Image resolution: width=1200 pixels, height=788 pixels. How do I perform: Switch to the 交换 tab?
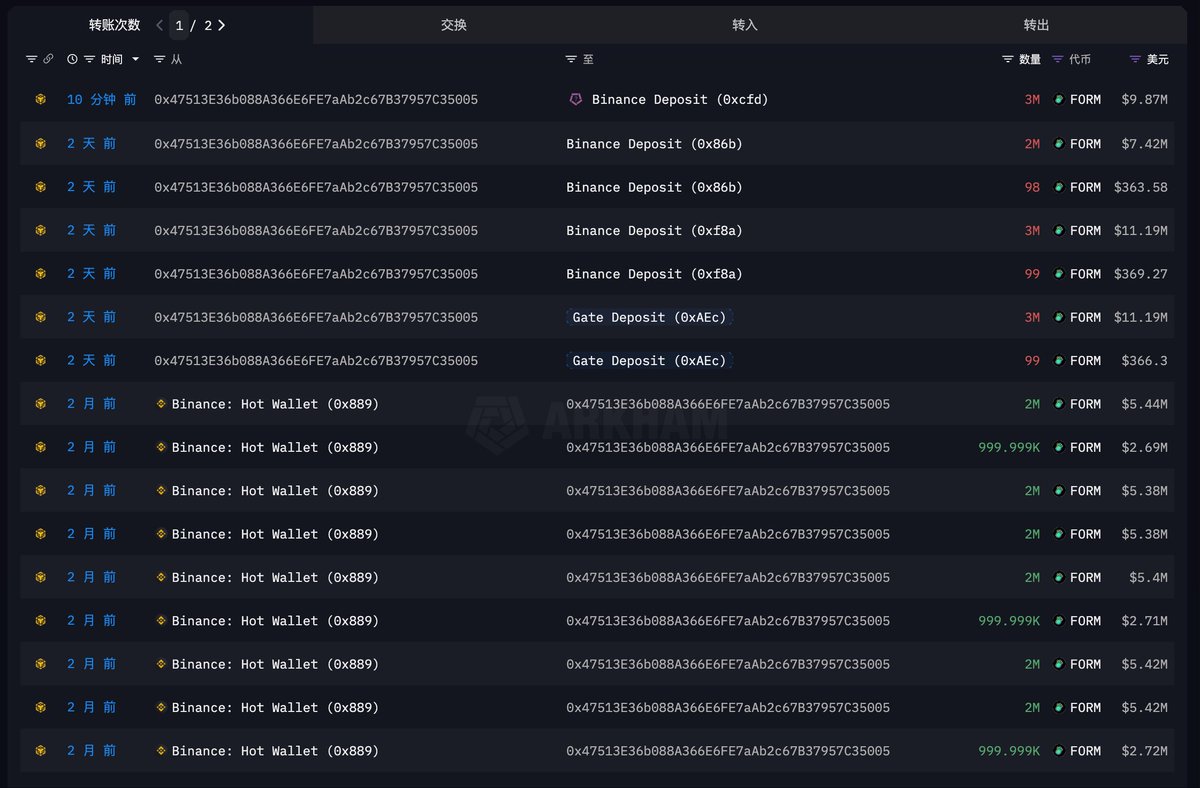click(x=454, y=25)
